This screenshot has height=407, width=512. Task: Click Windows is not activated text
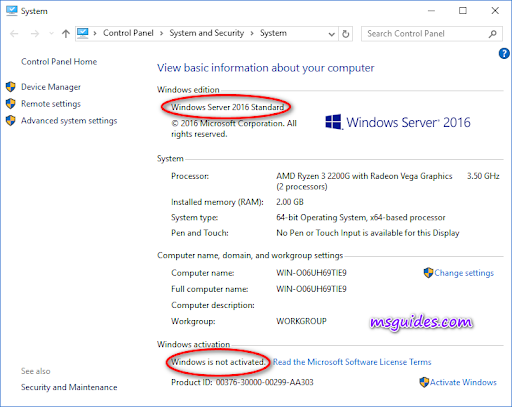218,362
